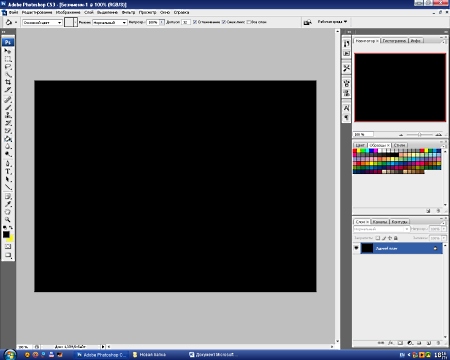450x360 pixels.
Task: Switch to the Каналы tab
Action: point(380,222)
